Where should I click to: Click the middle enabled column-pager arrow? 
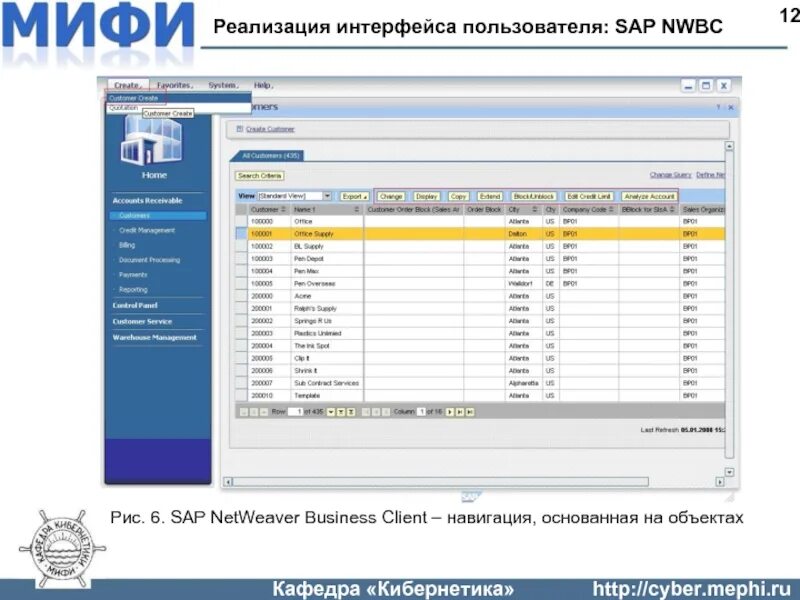460,412
